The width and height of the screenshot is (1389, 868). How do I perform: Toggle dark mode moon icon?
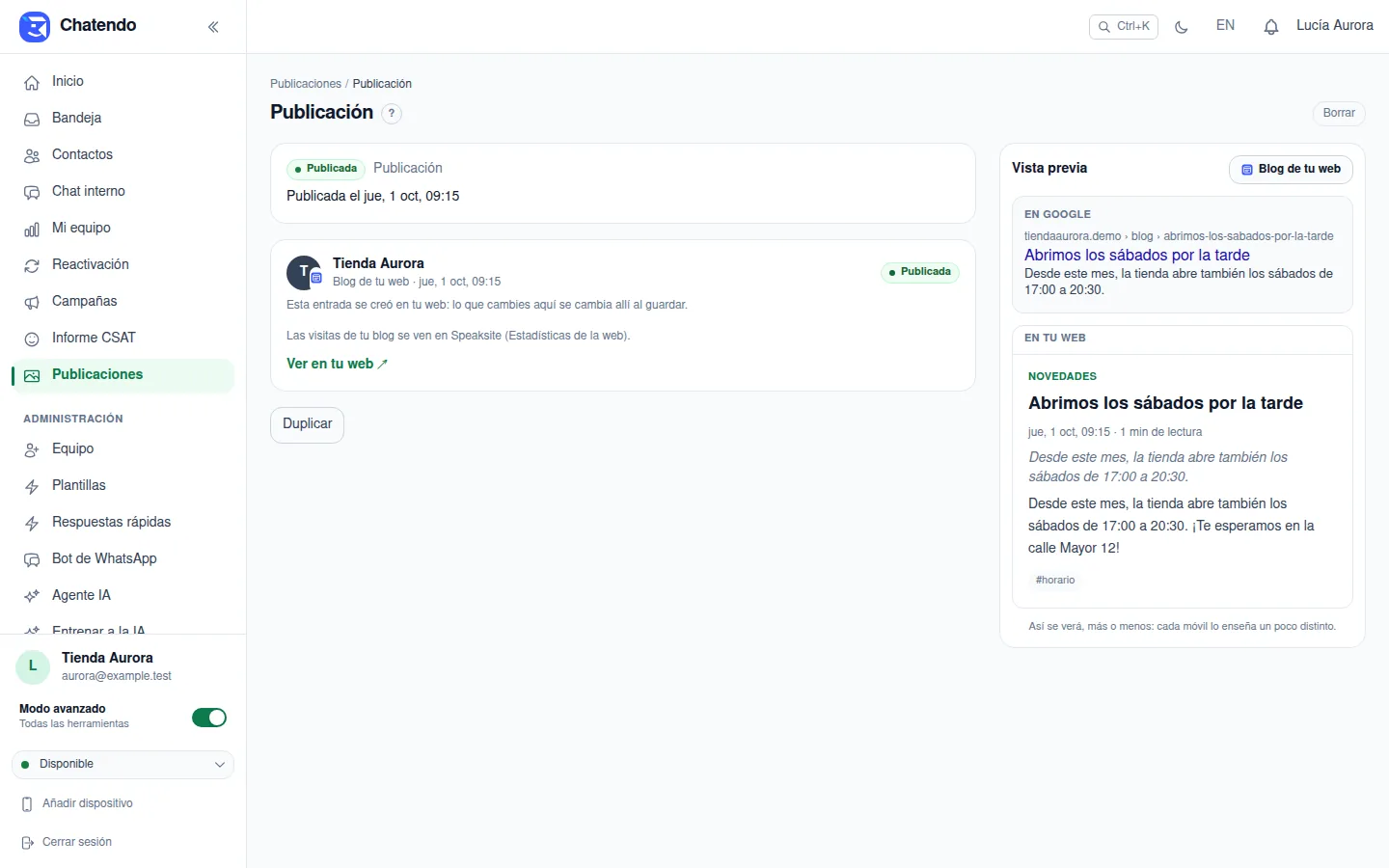[x=1182, y=27]
